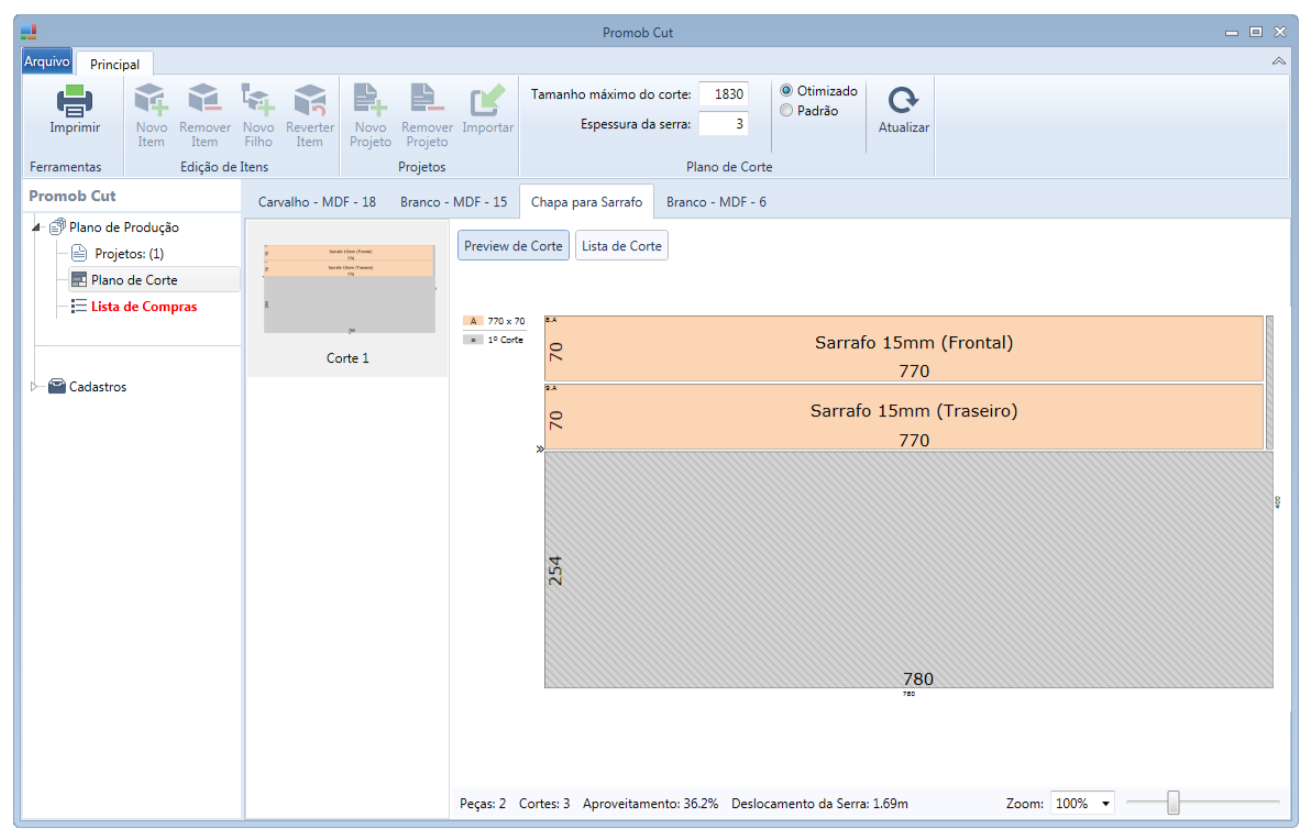The height and width of the screenshot is (835, 1305).
Task: Click the Plano de Produção tree icon
Action: pos(58,227)
